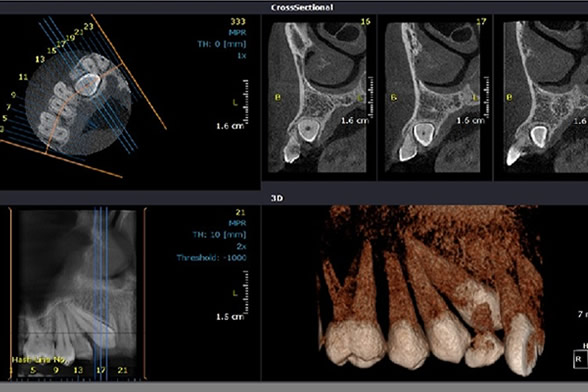Click the MPR label in panoramic view
Image resolution: width=588 pixels, height=392 pixels.
click(237, 223)
